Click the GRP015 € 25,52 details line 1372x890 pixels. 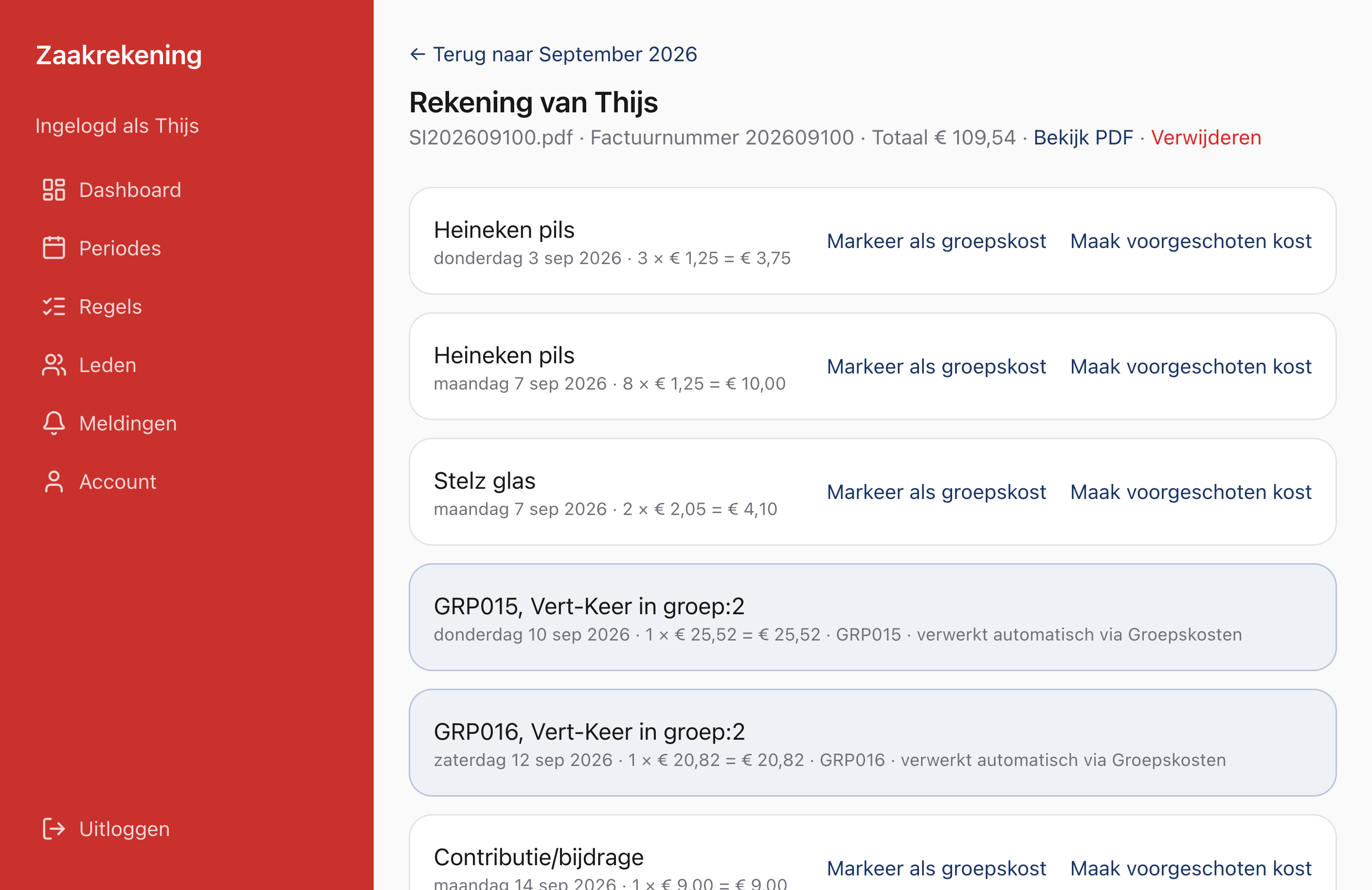pyautogui.click(x=838, y=635)
